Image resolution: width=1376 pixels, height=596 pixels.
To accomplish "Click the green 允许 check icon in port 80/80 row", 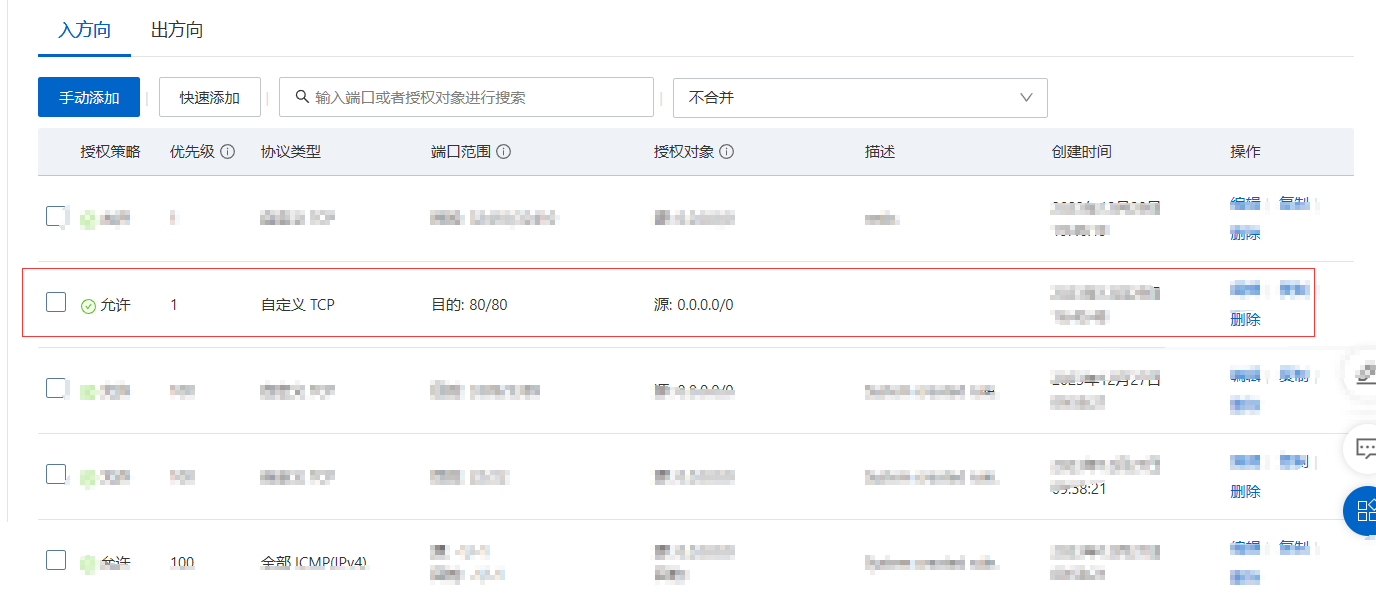I will click(88, 305).
